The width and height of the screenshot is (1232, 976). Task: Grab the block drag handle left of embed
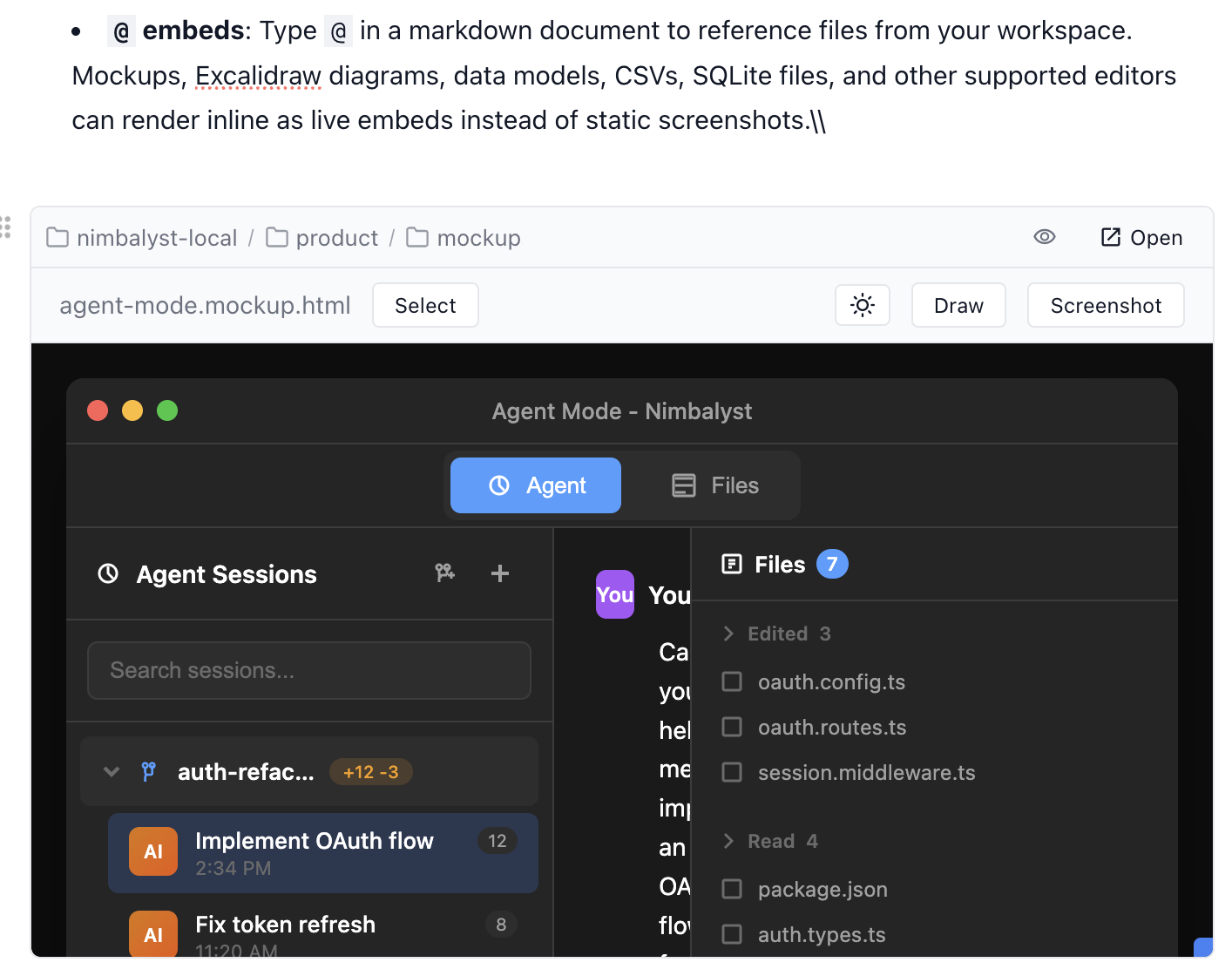click(x=5, y=227)
